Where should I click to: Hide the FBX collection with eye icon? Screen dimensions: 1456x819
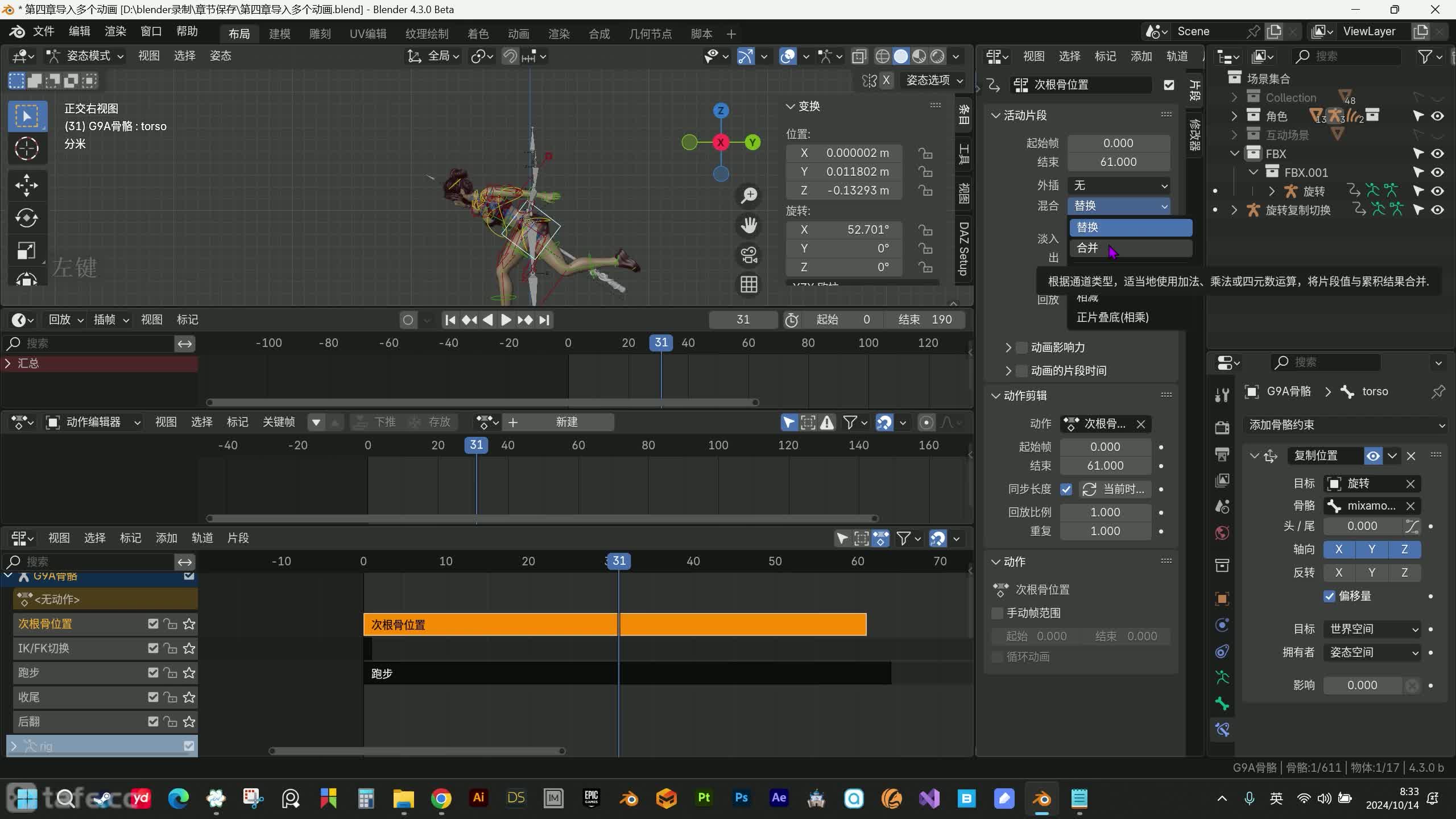(x=1438, y=154)
